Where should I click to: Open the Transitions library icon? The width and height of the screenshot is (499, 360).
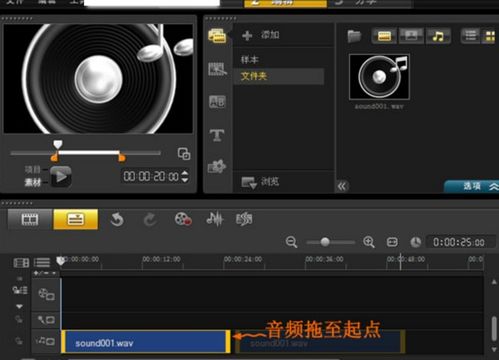tap(217, 69)
